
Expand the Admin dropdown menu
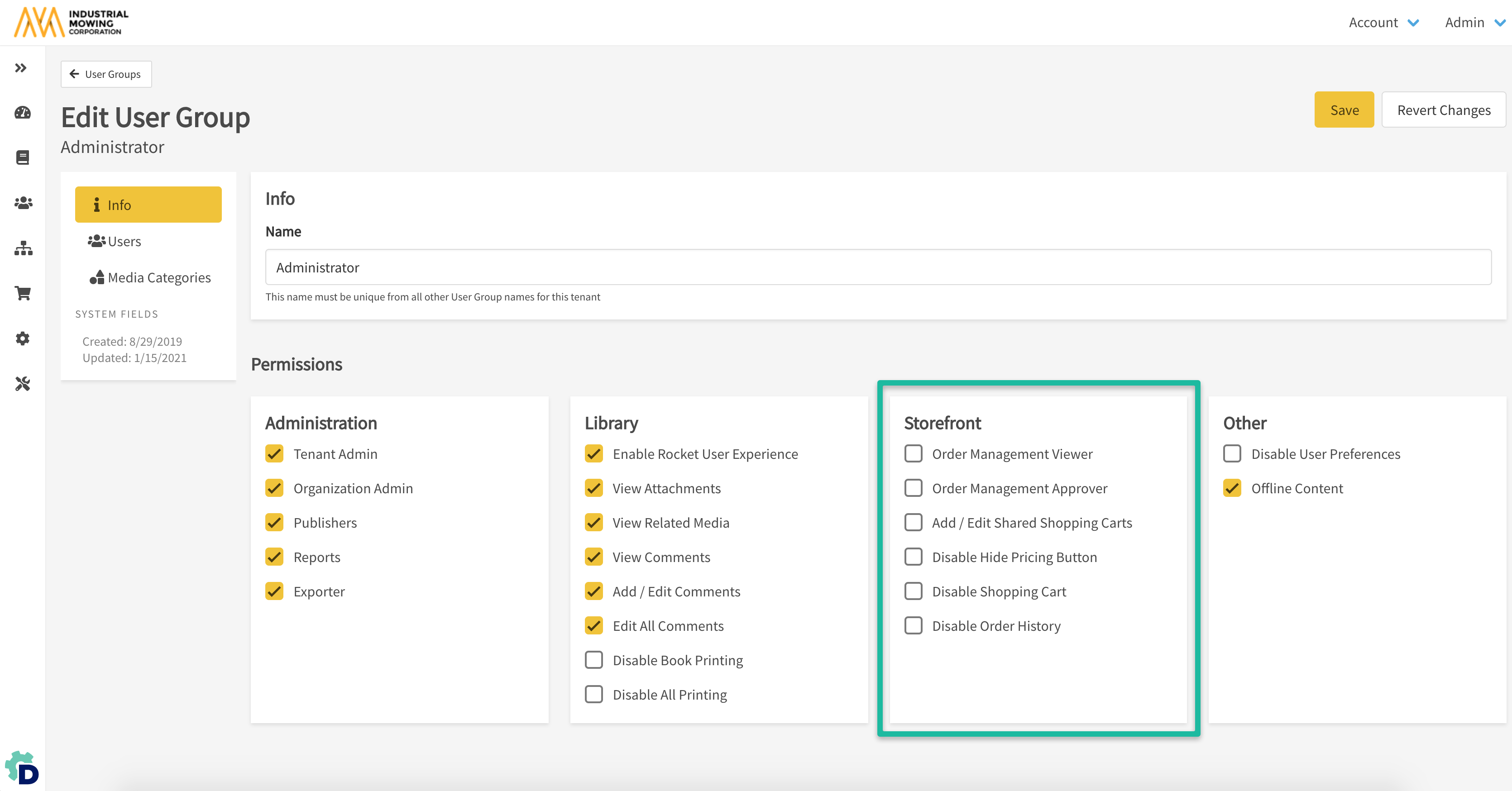(1473, 22)
